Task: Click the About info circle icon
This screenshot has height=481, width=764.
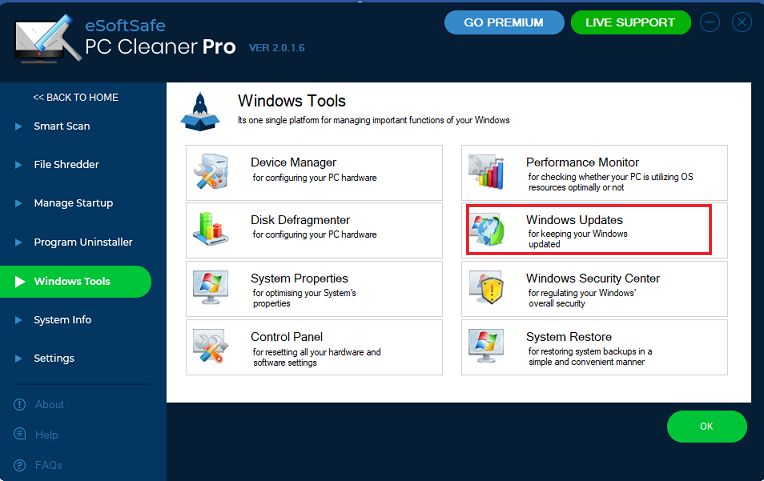Action: click(19, 404)
